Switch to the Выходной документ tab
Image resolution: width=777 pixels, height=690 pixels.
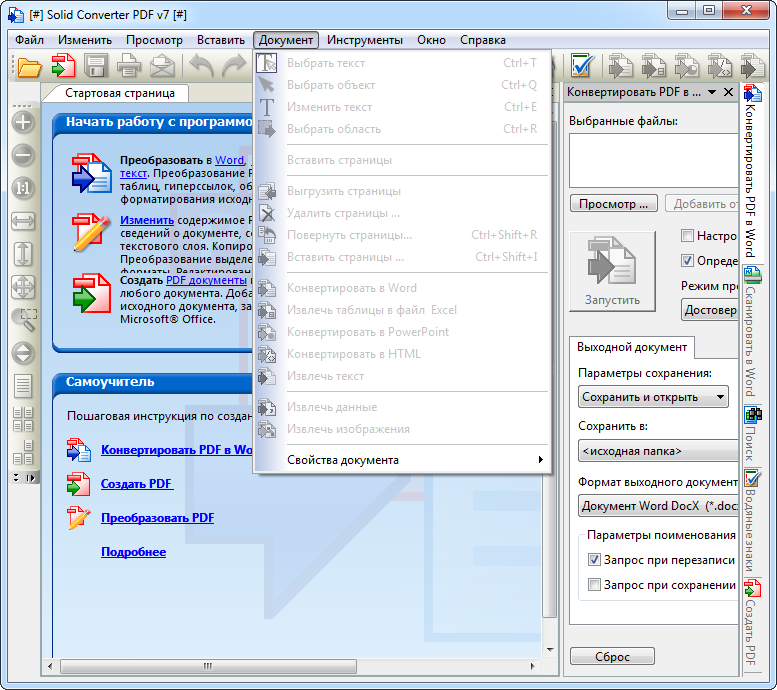tap(632, 347)
